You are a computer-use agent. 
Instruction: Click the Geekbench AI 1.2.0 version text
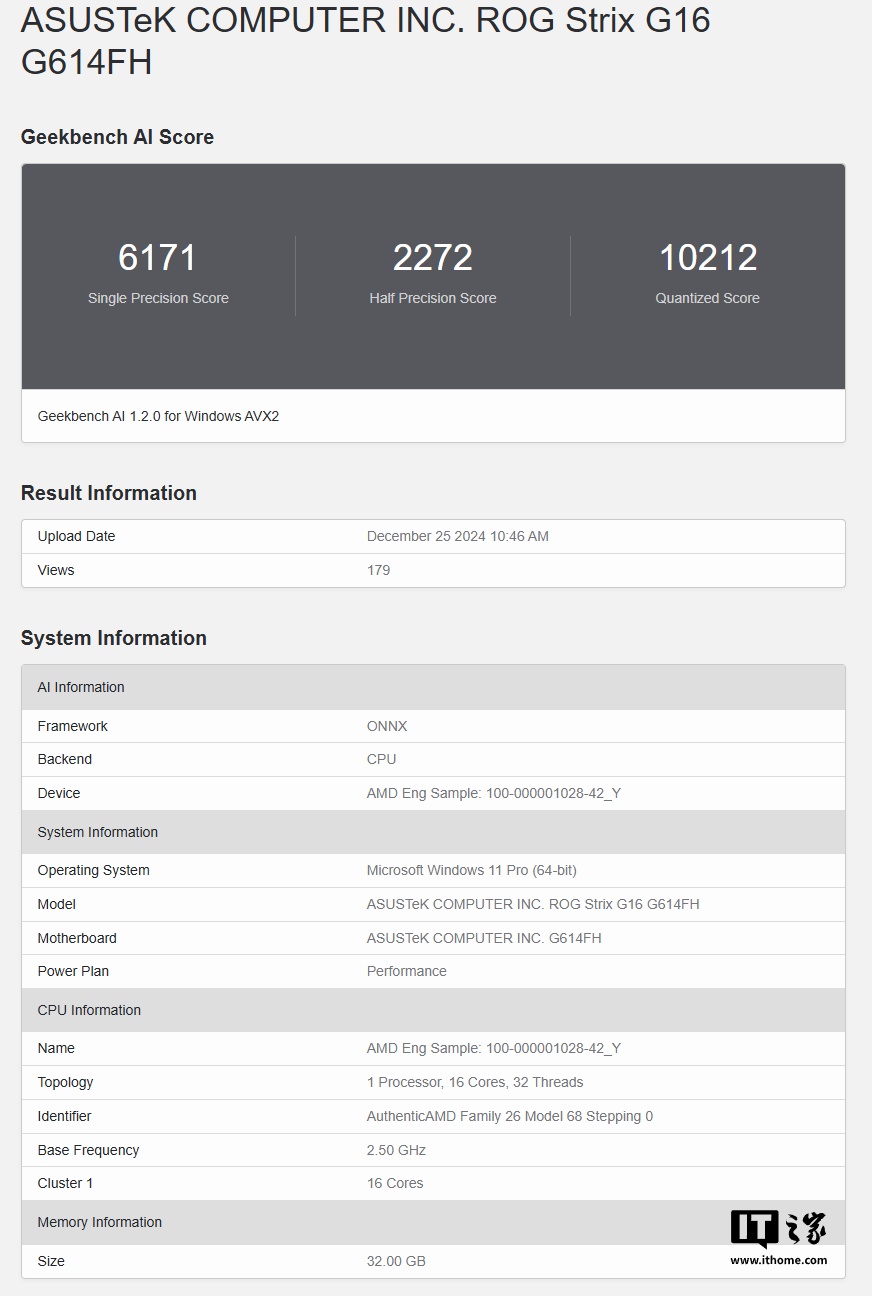pos(158,416)
